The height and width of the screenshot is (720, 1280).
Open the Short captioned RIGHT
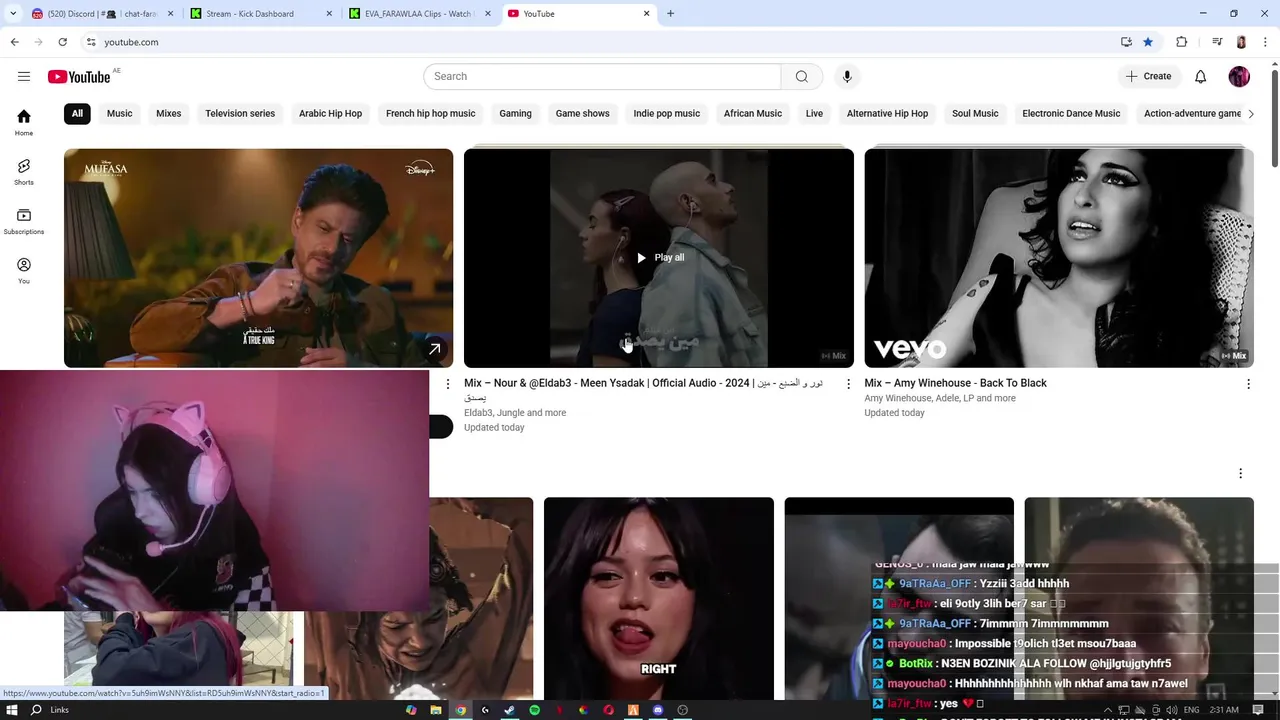[658, 598]
